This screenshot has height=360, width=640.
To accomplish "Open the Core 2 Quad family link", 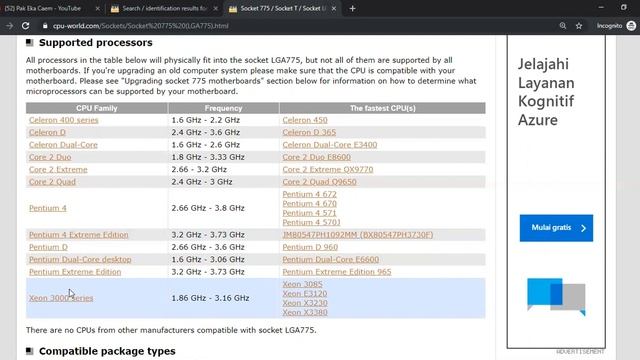I will click(52, 182).
